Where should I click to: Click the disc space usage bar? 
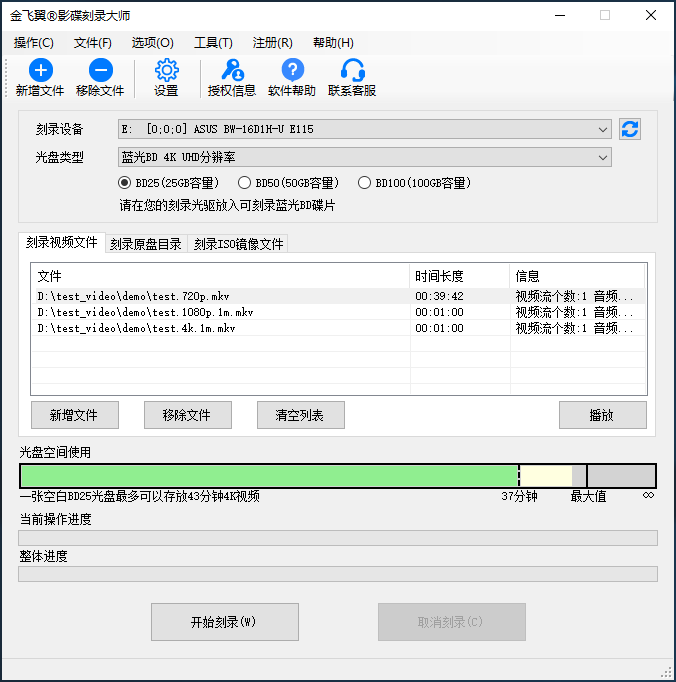click(x=338, y=476)
